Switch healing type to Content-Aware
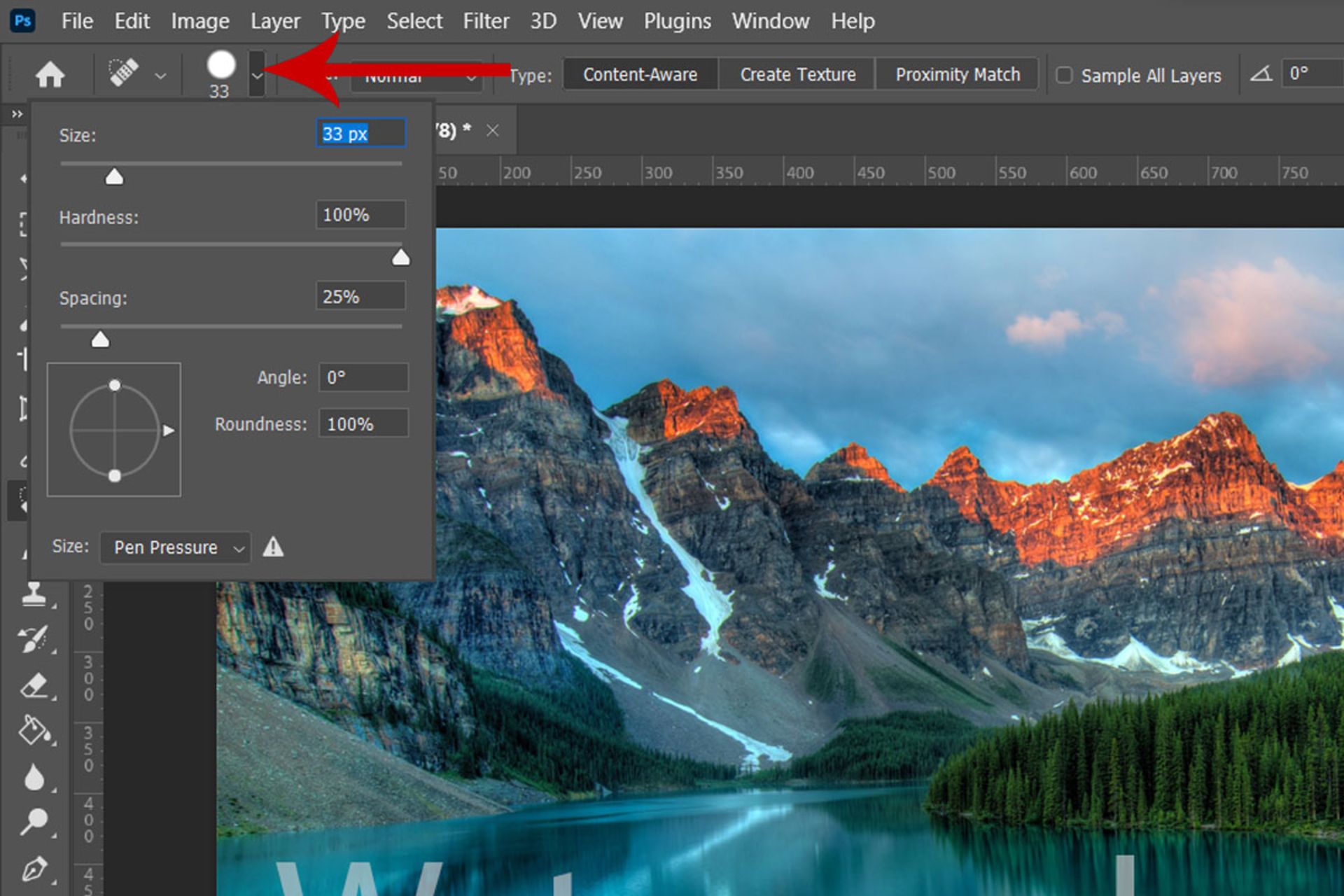Image resolution: width=1344 pixels, height=896 pixels. 640,74
